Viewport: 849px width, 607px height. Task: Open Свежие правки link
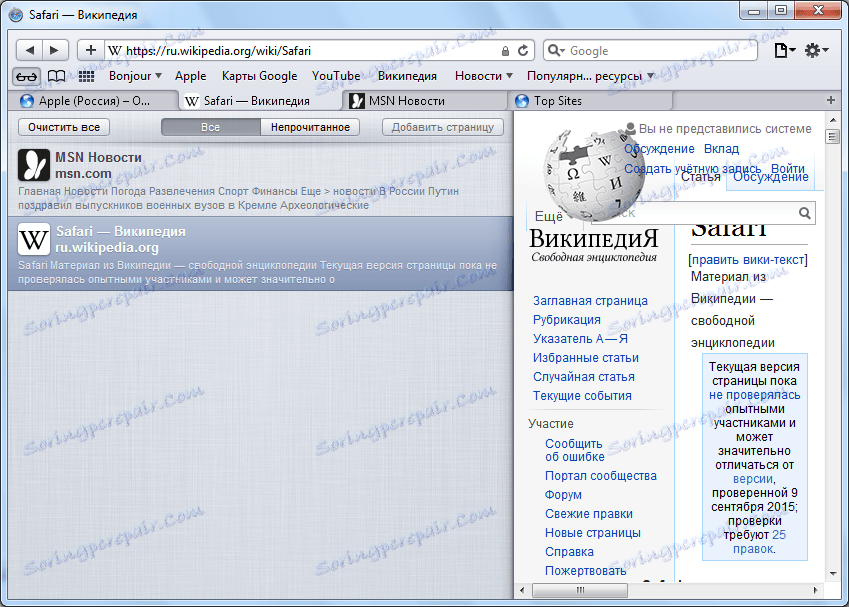coord(589,513)
